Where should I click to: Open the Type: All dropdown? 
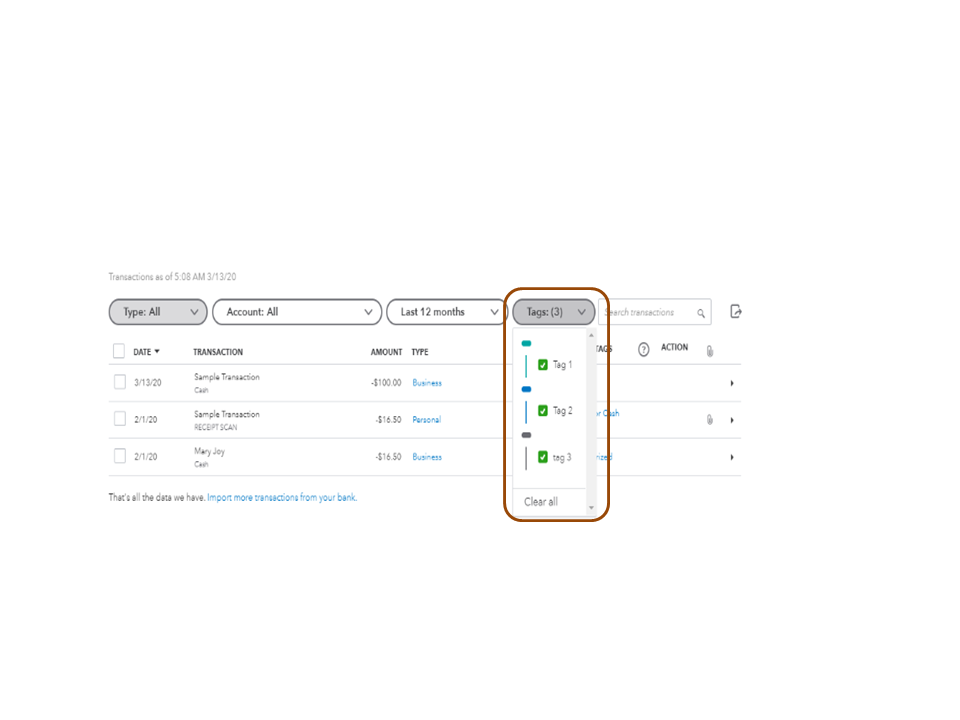click(x=158, y=312)
